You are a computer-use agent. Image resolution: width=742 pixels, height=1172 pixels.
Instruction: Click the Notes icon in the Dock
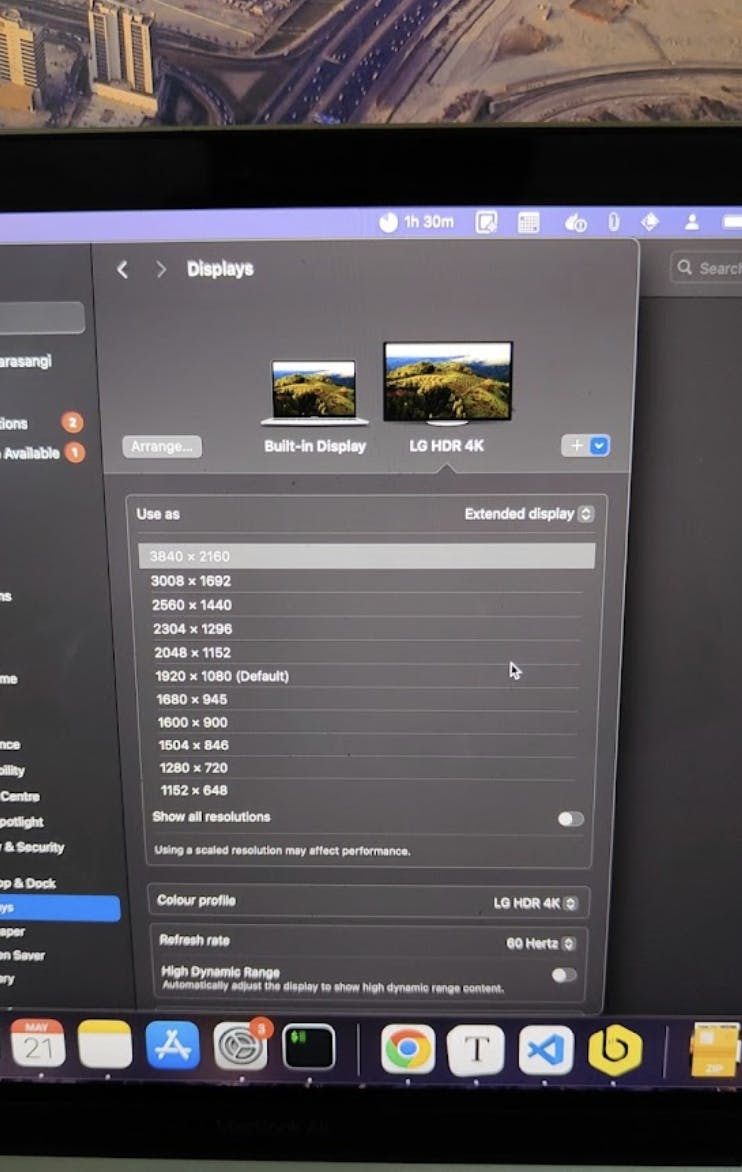click(x=105, y=1044)
